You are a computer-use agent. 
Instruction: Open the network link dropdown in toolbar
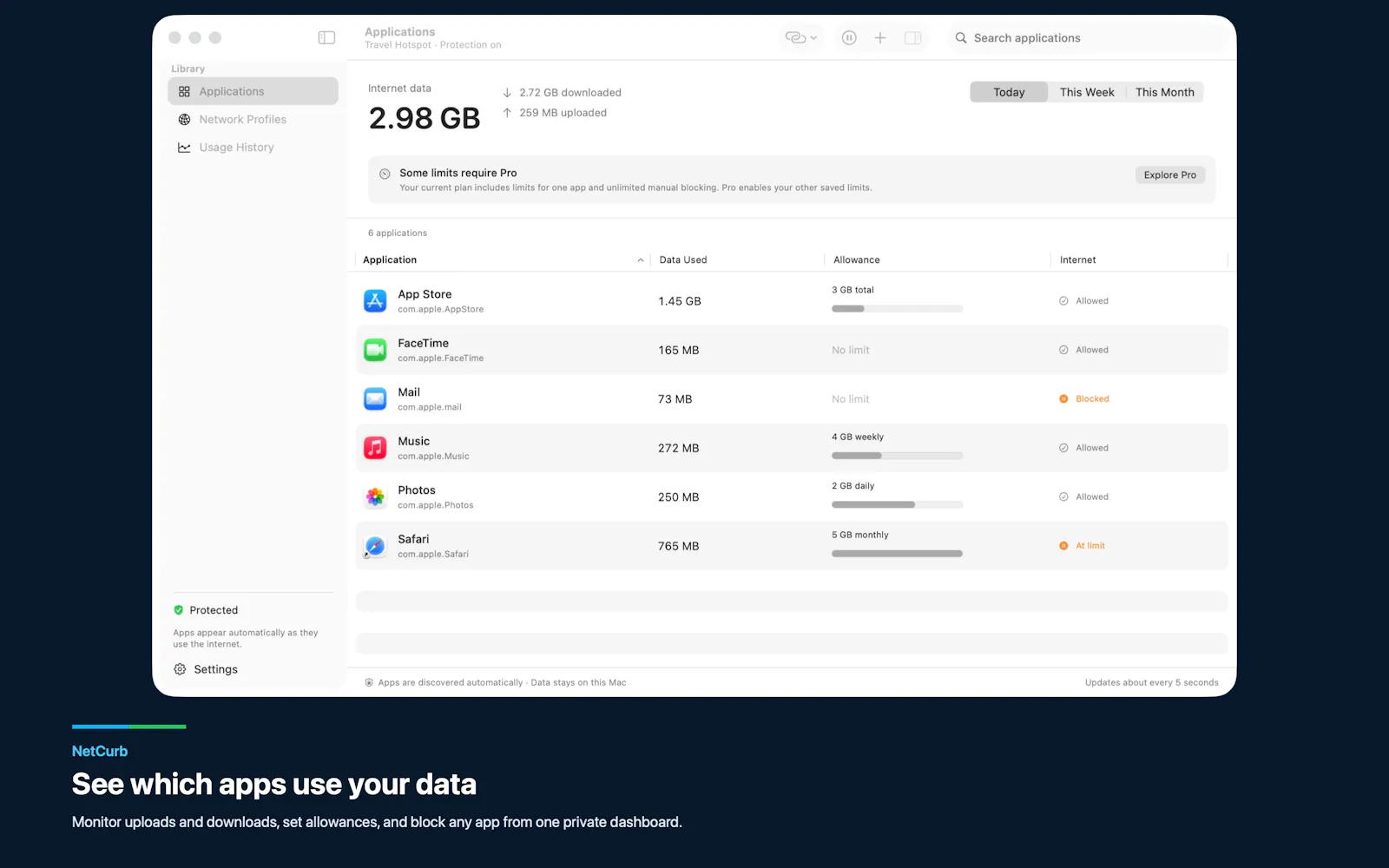pyautogui.click(x=800, y=37)
